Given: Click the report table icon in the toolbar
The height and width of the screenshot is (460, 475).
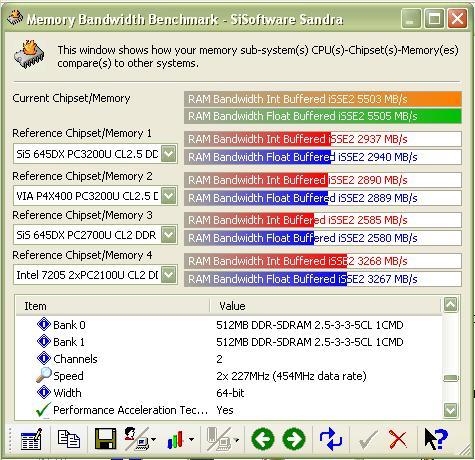Looking at the screenshot, I should [31, 439].
